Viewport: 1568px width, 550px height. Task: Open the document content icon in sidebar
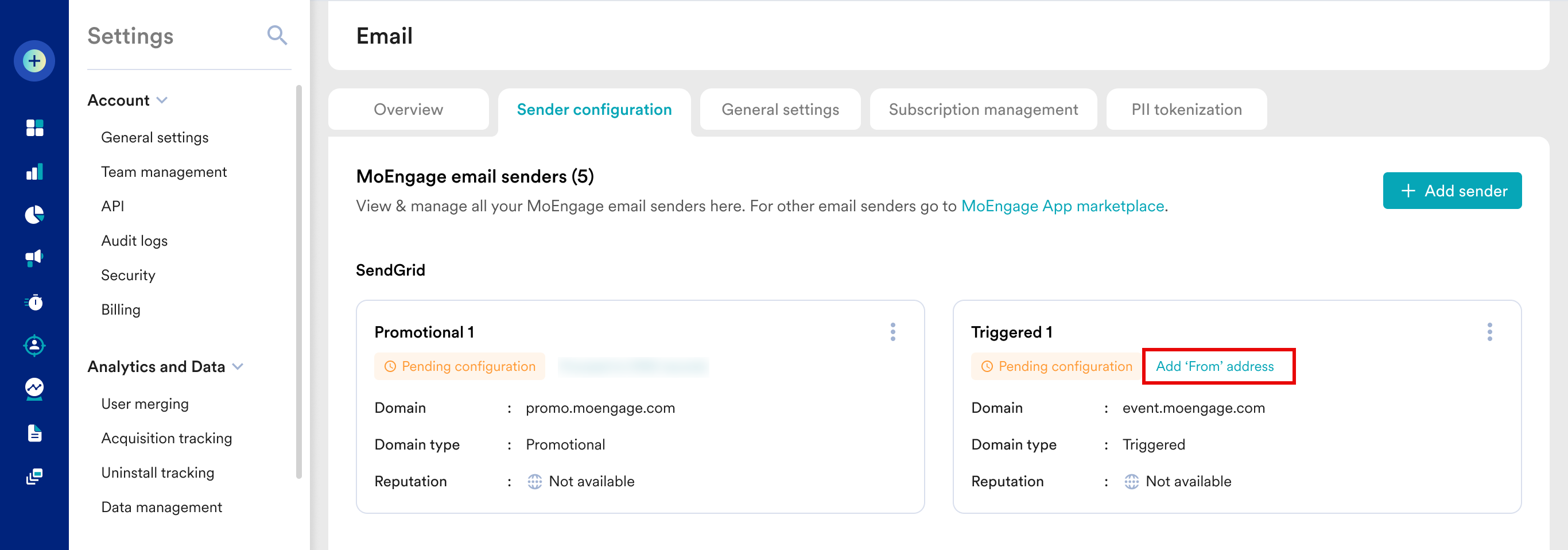34,433
